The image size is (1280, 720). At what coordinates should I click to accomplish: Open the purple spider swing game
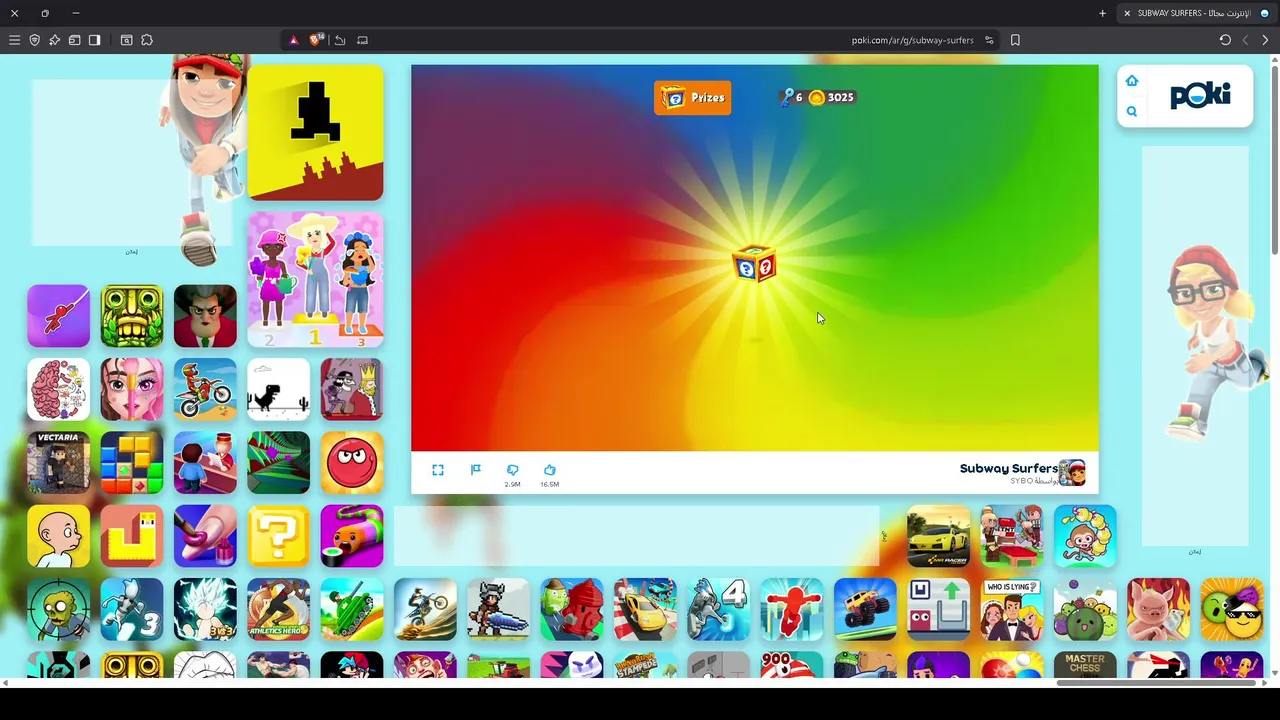coord(58,316)
